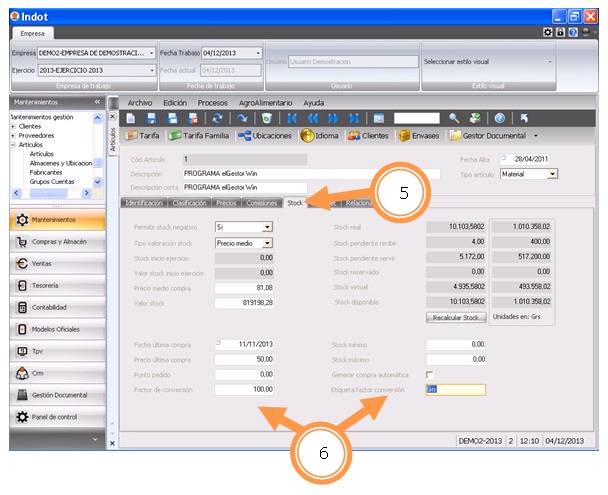Click the Factor de conversión input field
The height and width of the screenshot is (495, 608).
coord(244,390)
